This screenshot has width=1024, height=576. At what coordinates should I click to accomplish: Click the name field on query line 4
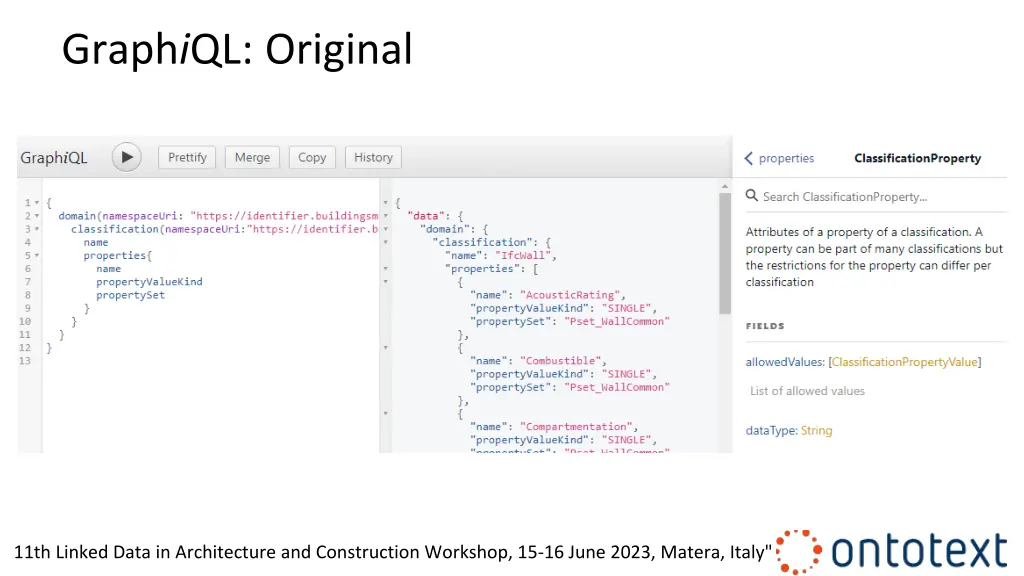[96, 242]
